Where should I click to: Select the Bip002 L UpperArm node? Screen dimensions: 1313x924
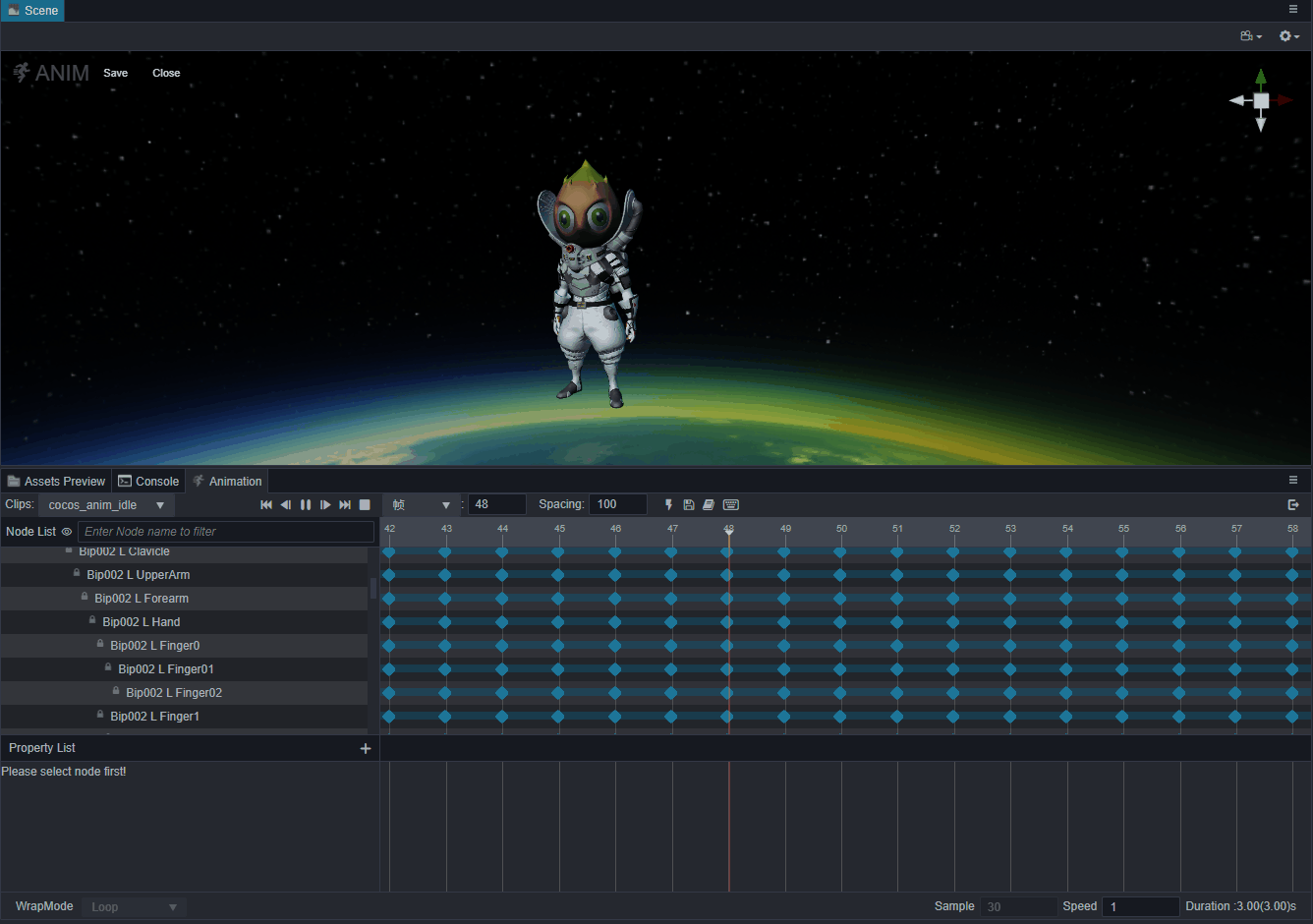click(184, 575)
